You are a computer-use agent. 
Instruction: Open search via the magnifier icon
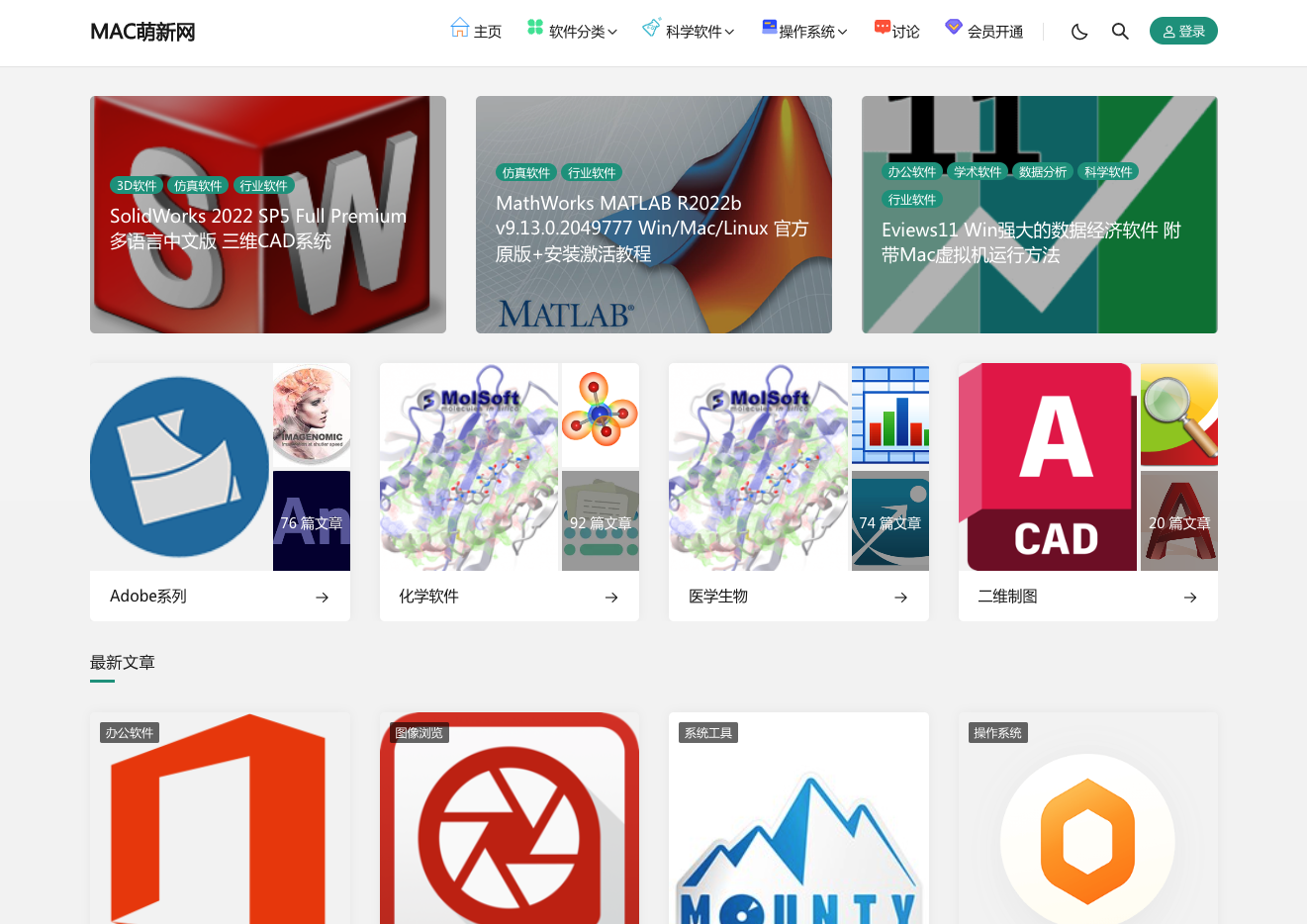1120,32
